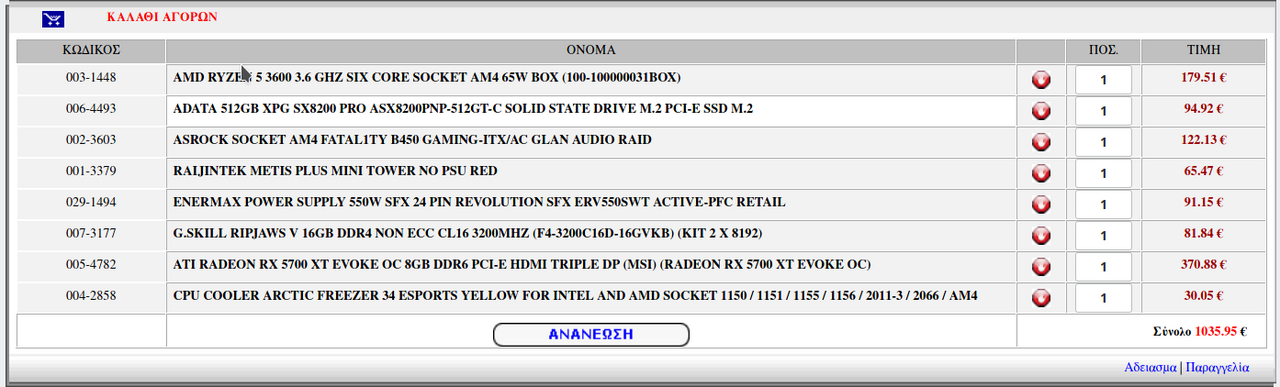
Task: Remove Arctic Freezer 34 cooler from cart
Action: [x=1041, y=298]
